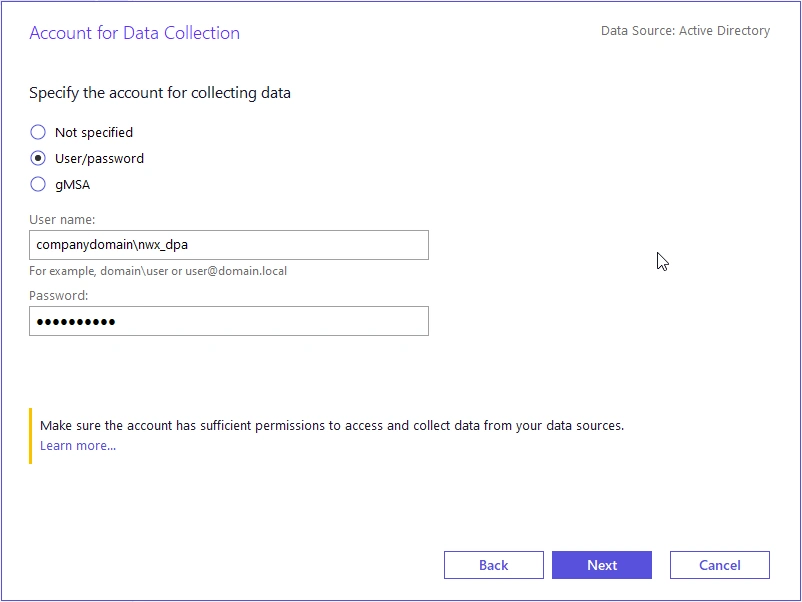Click the yellow warning bar beside the notice
This screenshot has height=602, width=802.
(x=31, y=435)
